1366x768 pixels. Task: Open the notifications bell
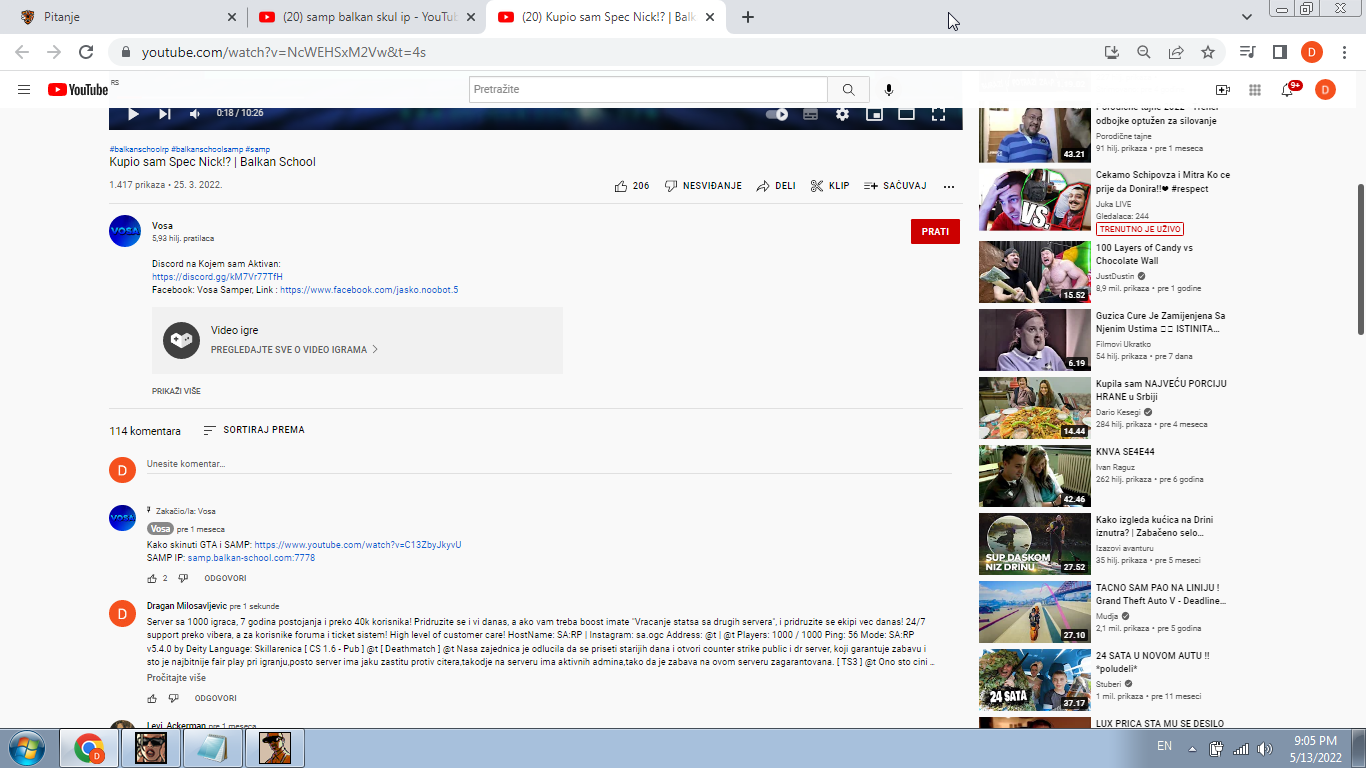pos(1287,90)
